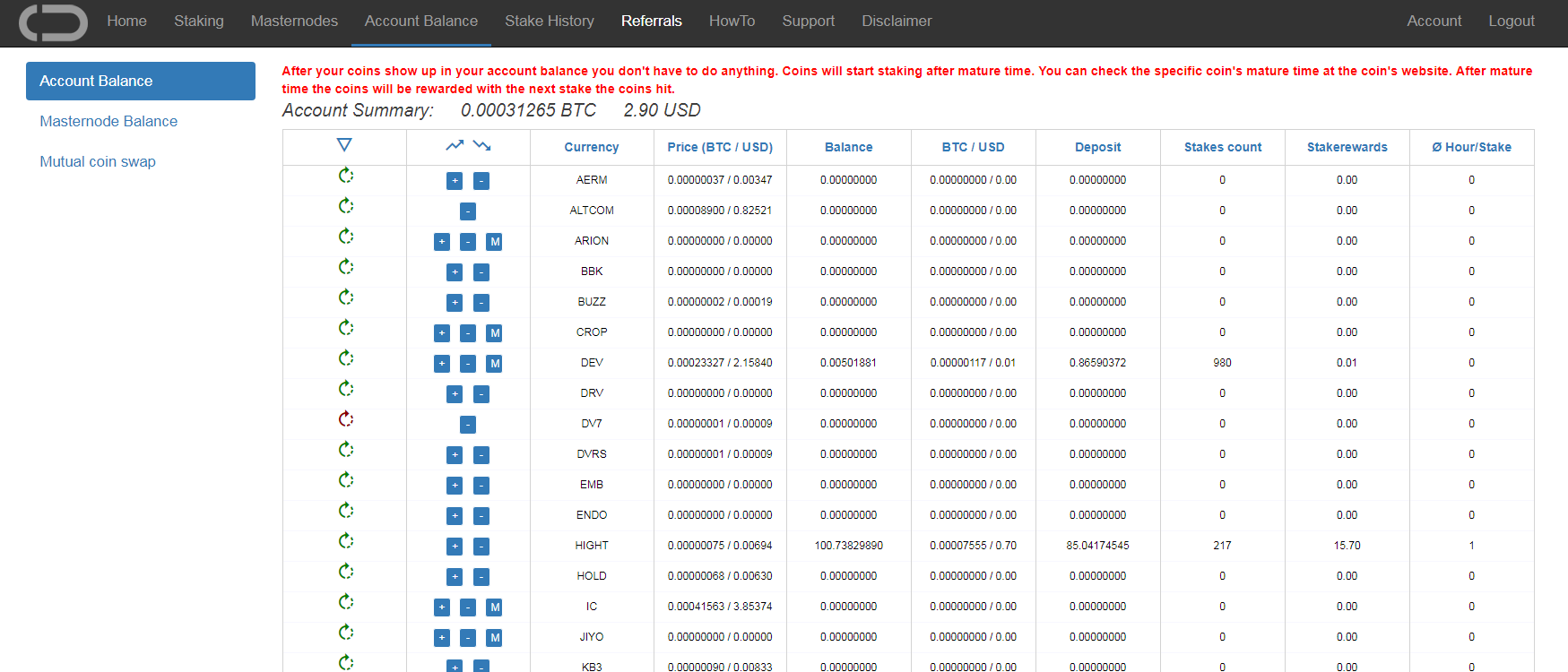
Task: Click the minus button for BBK
Action: coord(481,272)
